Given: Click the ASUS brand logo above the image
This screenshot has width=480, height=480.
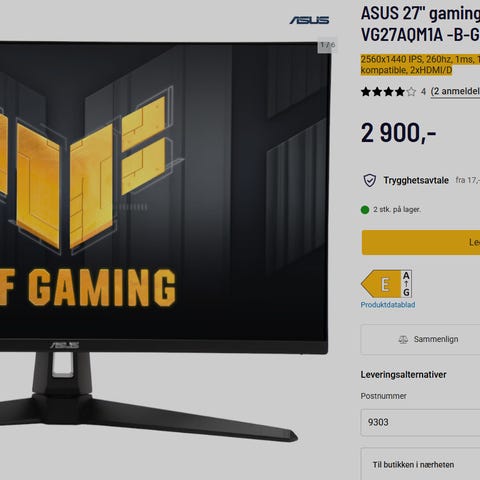Looking at the screenshot, I should (309, 20).
